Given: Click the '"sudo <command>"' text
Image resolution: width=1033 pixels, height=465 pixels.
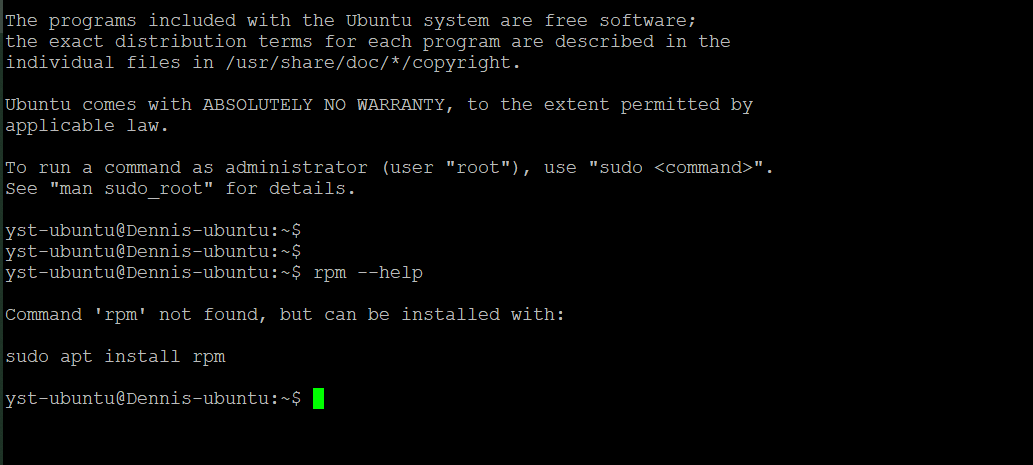Looking at the screenshot, I should pyautogui.click(x=676, y=168).
